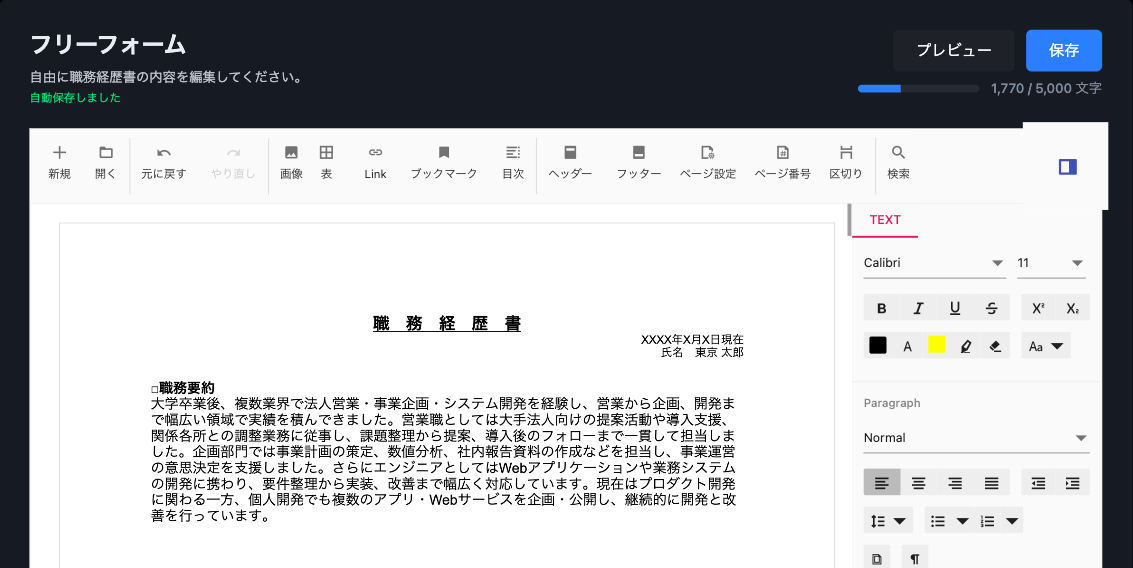Save the document with 保存 button
Screen dimensions: 1133x568
tap(1064, 51)
